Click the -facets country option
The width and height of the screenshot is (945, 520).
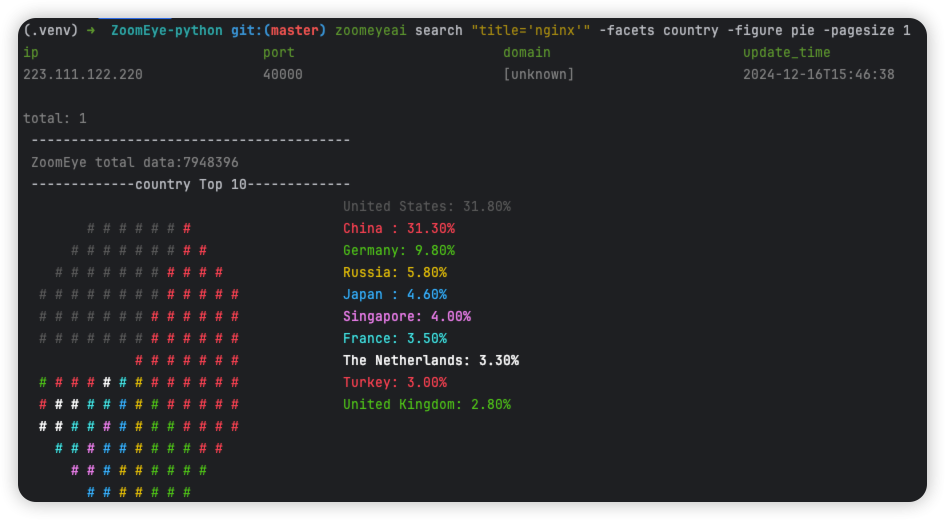(x=659, y=31)
